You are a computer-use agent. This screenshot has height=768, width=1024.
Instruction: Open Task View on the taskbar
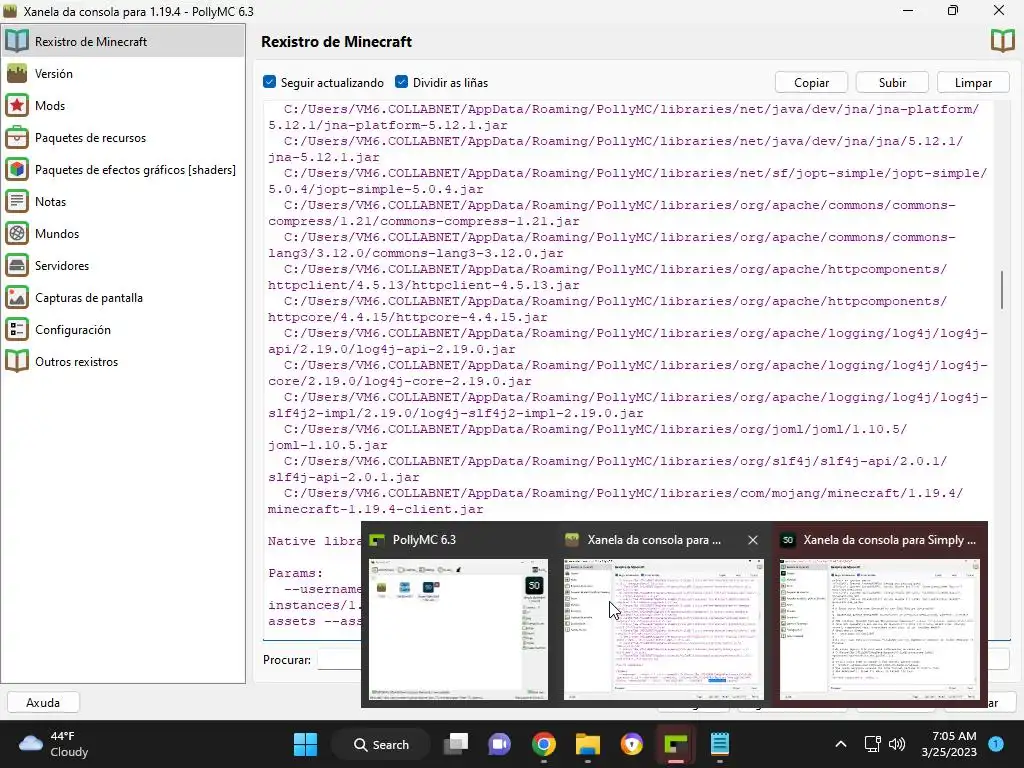(456, 744)
